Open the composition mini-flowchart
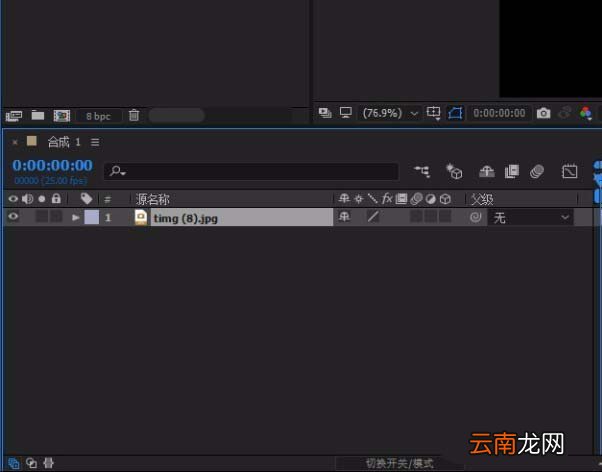 click(422, 171)
